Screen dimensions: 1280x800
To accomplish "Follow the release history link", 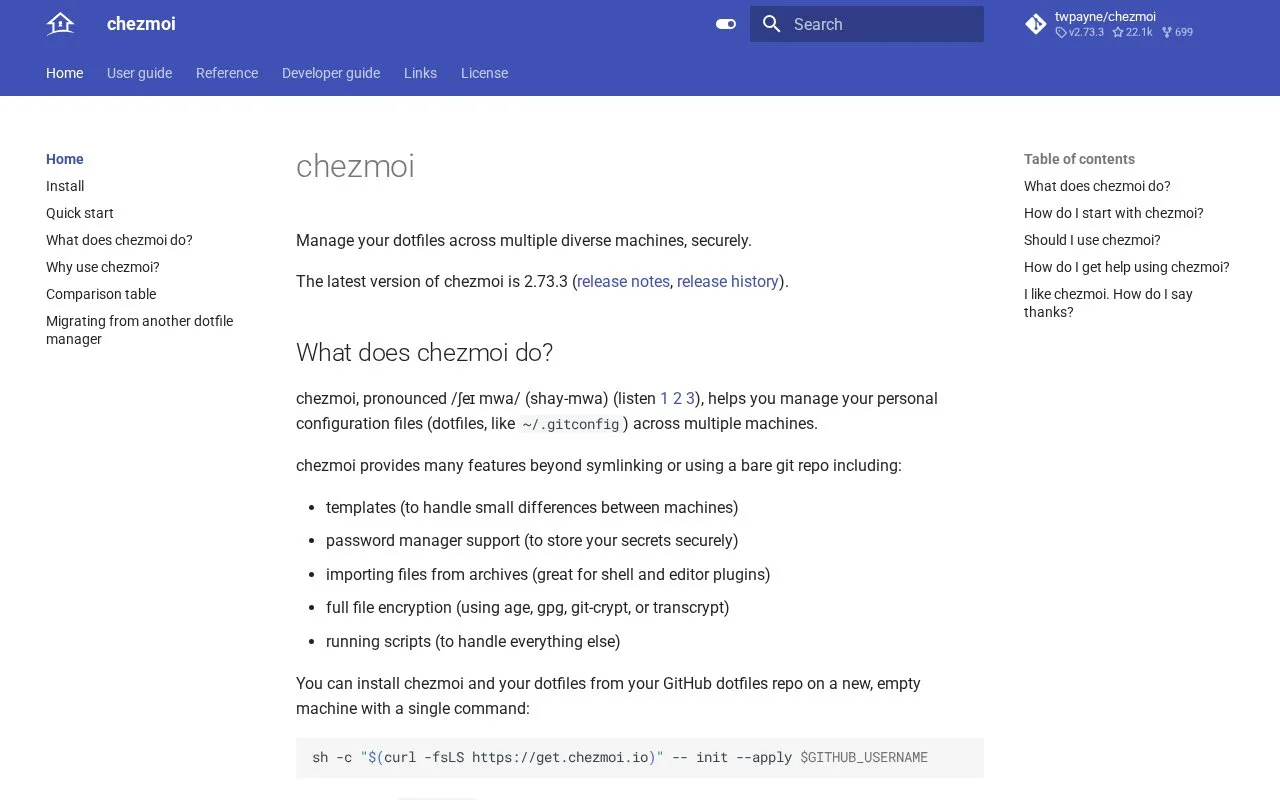I will pos(728,282).
